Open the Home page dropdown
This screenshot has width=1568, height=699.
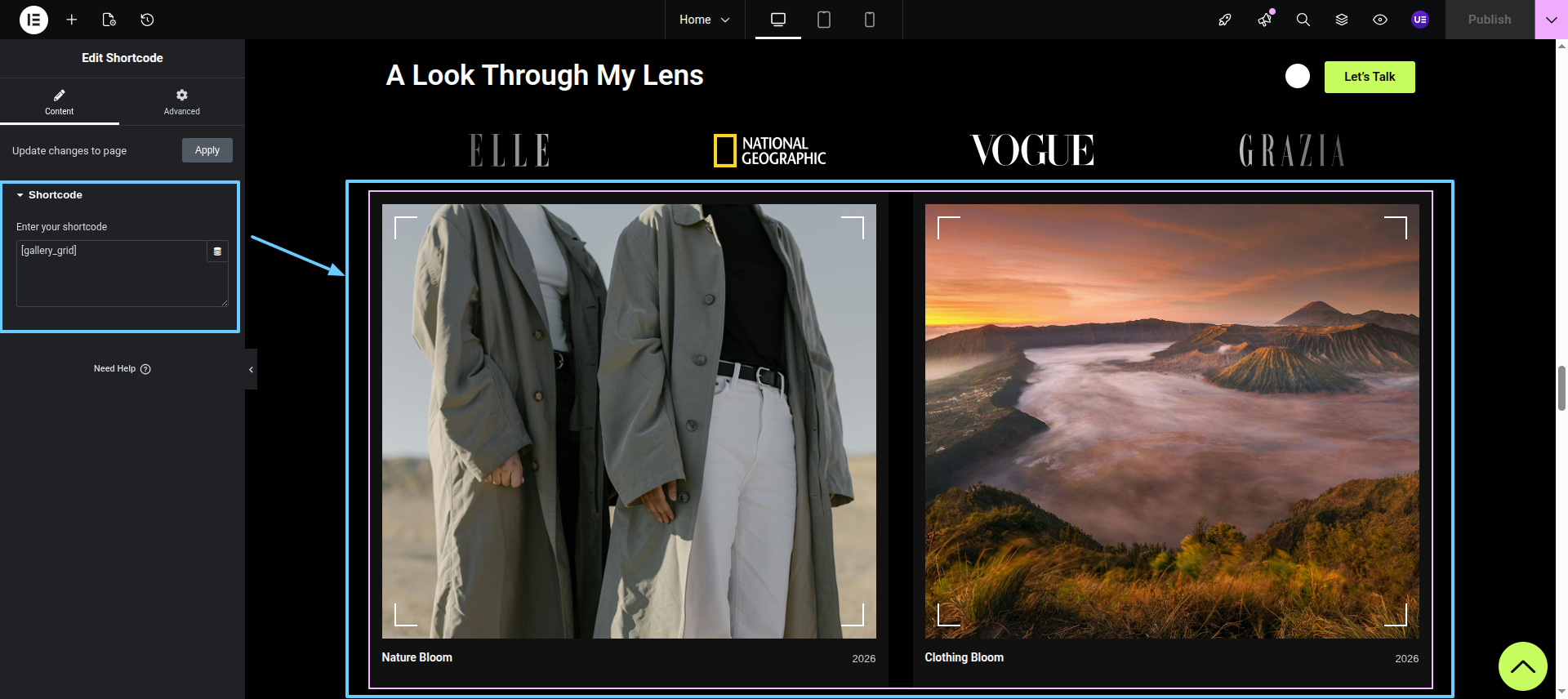click(x=704, y=20)
